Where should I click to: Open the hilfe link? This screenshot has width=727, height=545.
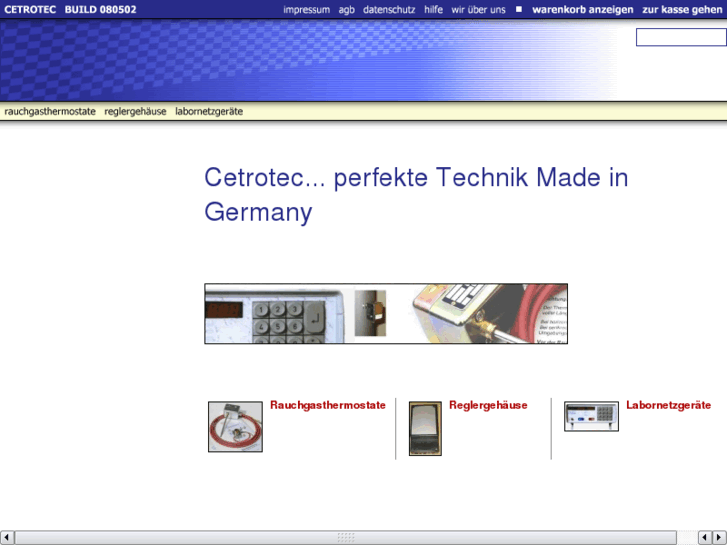(434, 10)
